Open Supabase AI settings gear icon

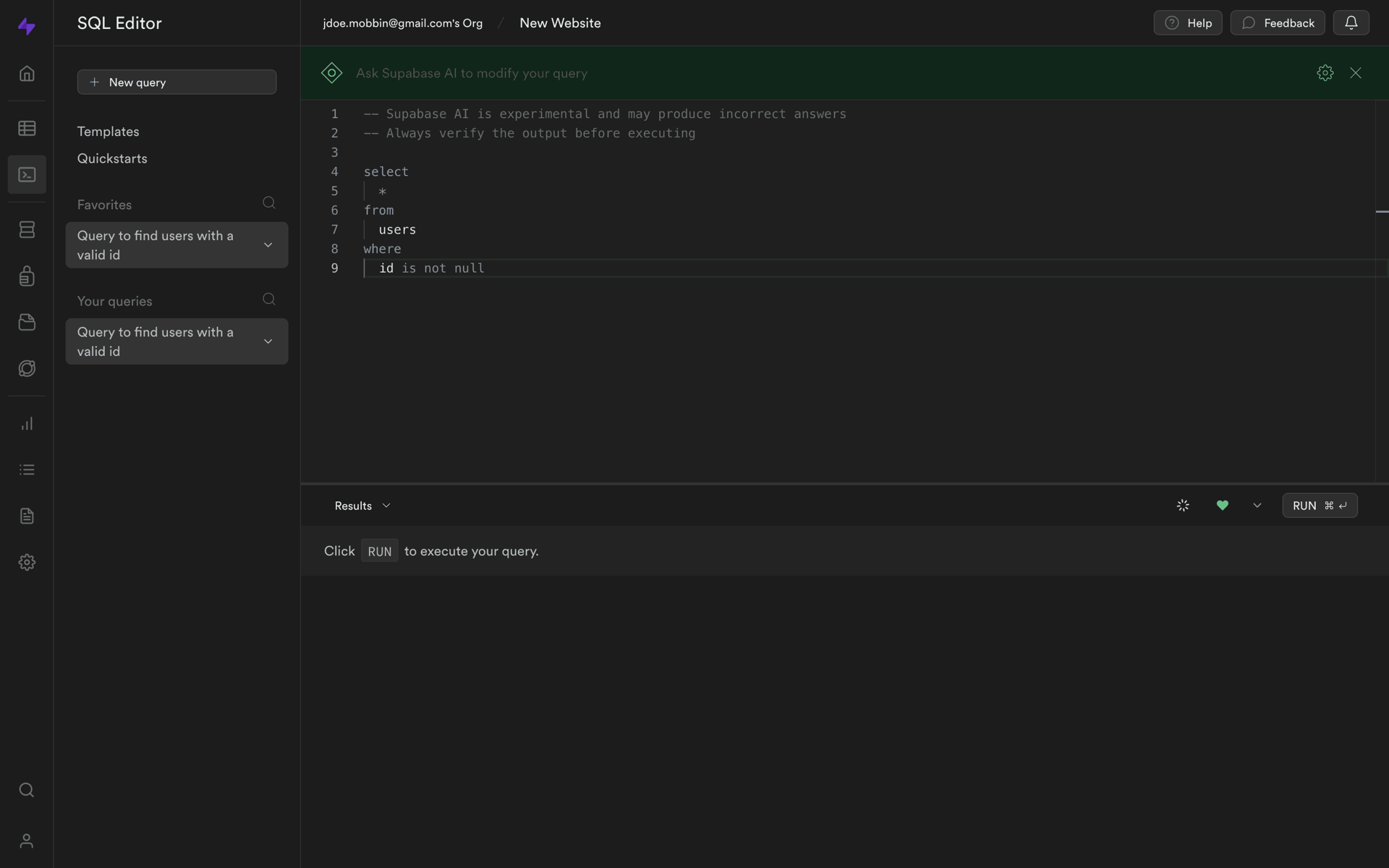[1325, 72]
